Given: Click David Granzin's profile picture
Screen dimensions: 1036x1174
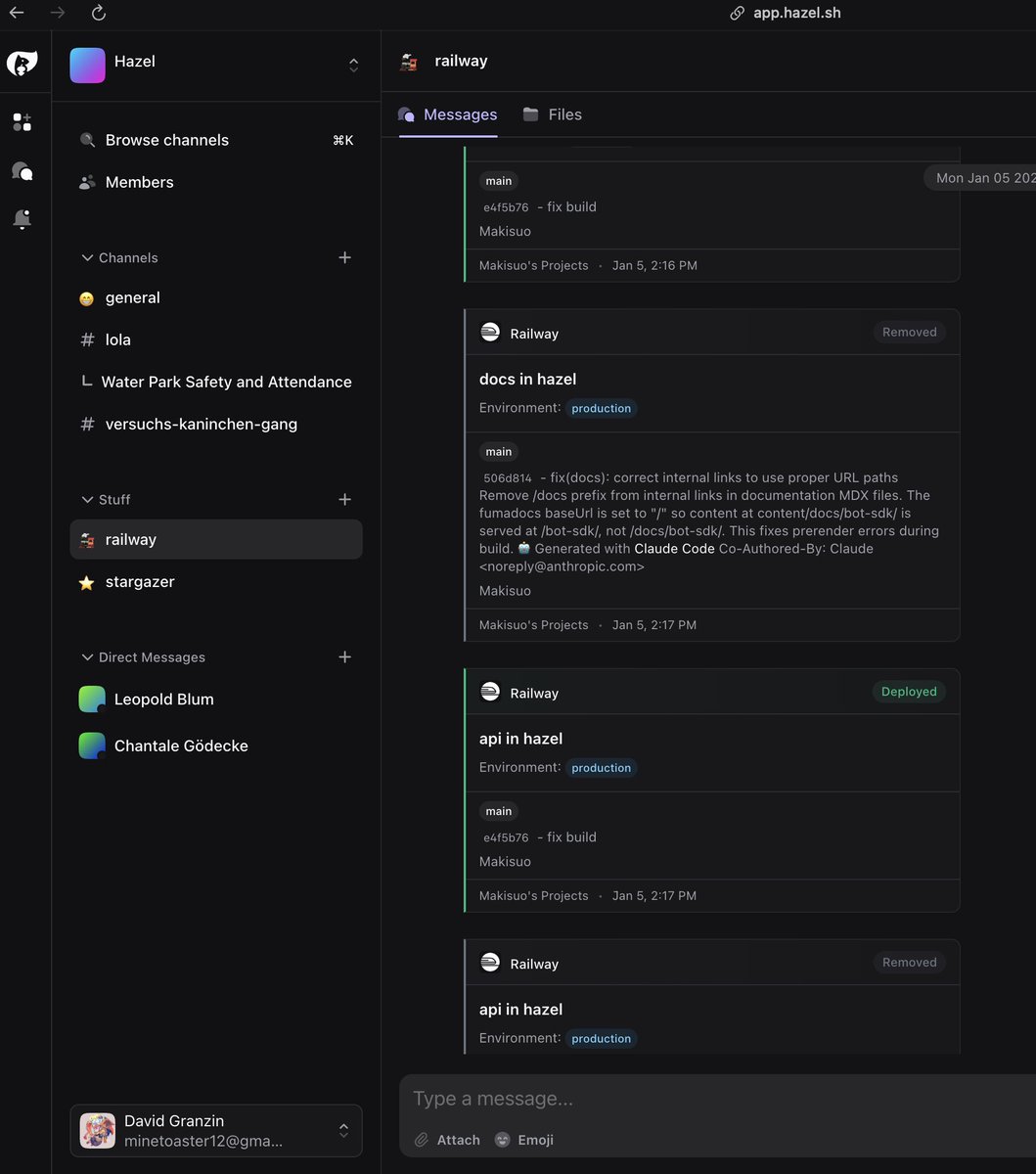Looking at the screenshot, I should pos(98,1130).
